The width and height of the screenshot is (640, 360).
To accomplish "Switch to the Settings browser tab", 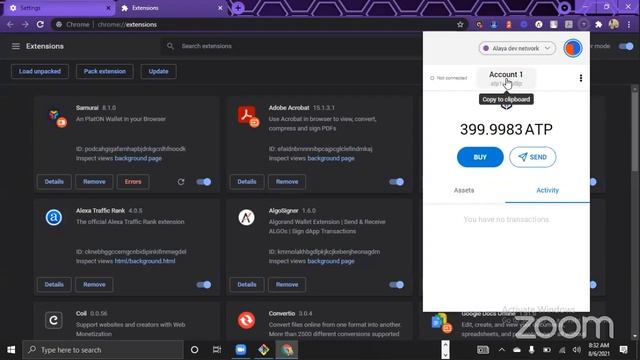I will (x=60, y=8).
